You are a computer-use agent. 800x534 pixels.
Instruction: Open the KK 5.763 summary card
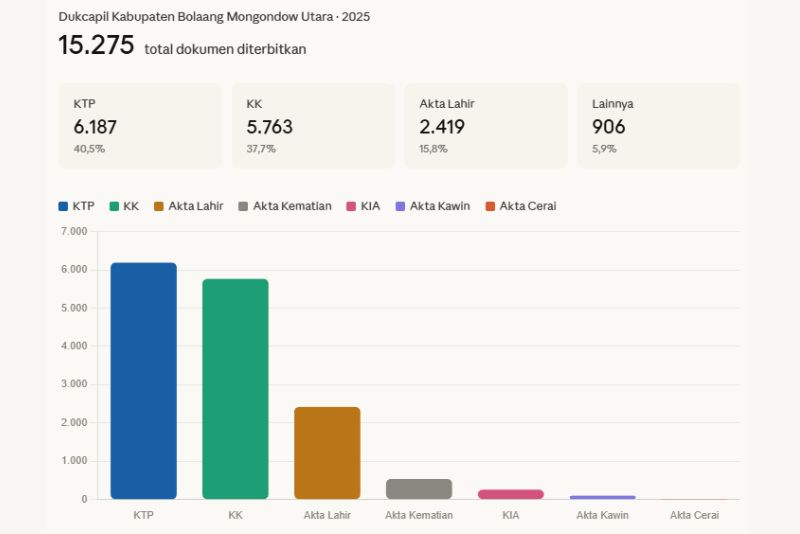(313, 126)
